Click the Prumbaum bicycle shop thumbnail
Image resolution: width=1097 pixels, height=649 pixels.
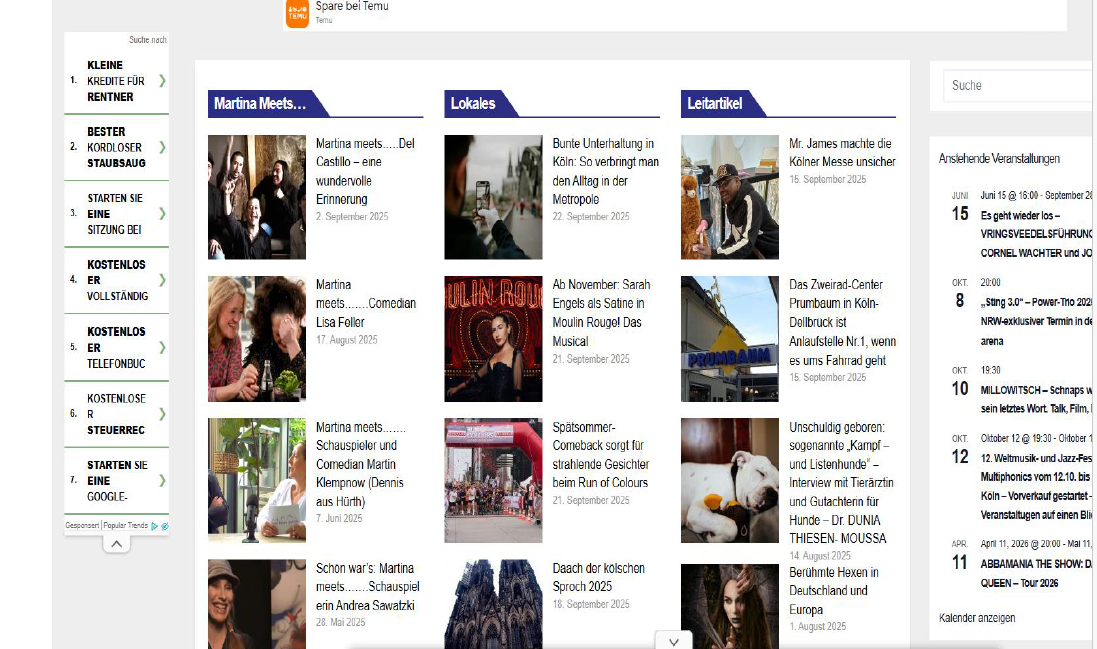pyautogui.click(x=729, y=339)
